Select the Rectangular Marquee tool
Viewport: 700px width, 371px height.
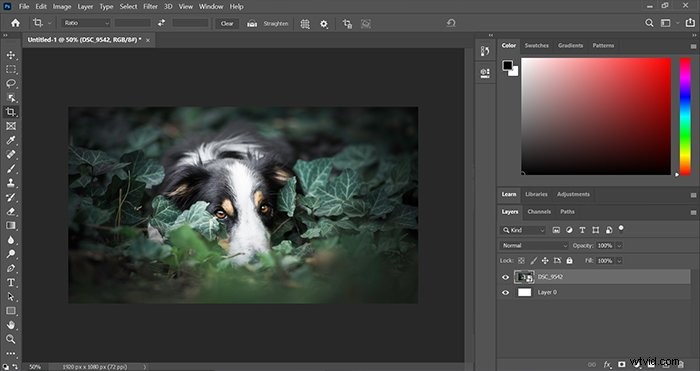click(11, 69)
